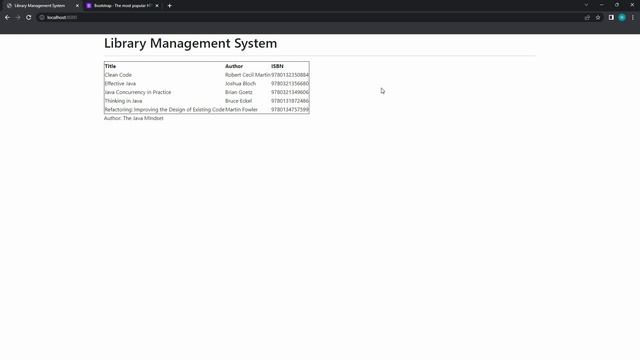Select the Clean Code title cell
The height and width of the screenshot is (360, 640).
point(118,75)
